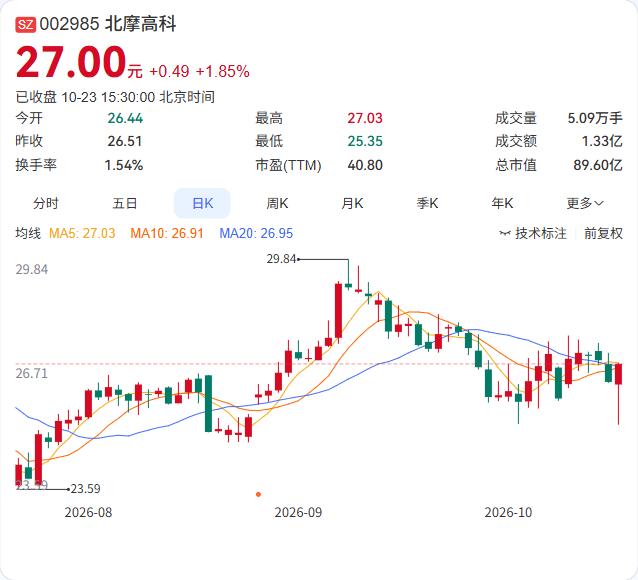The width and height of the screenshot is (638, 580).
Task: Click the 29.84 peak price annotation
Action: click(x=281, y=259)
